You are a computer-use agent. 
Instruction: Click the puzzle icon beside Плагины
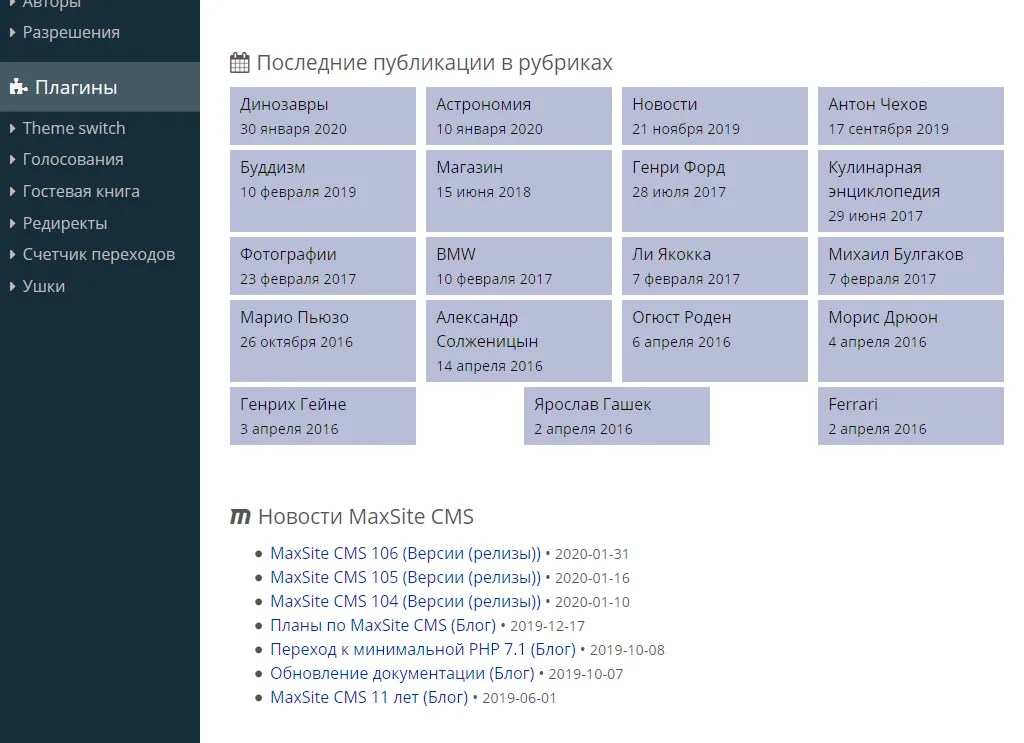tap(18, 88)
